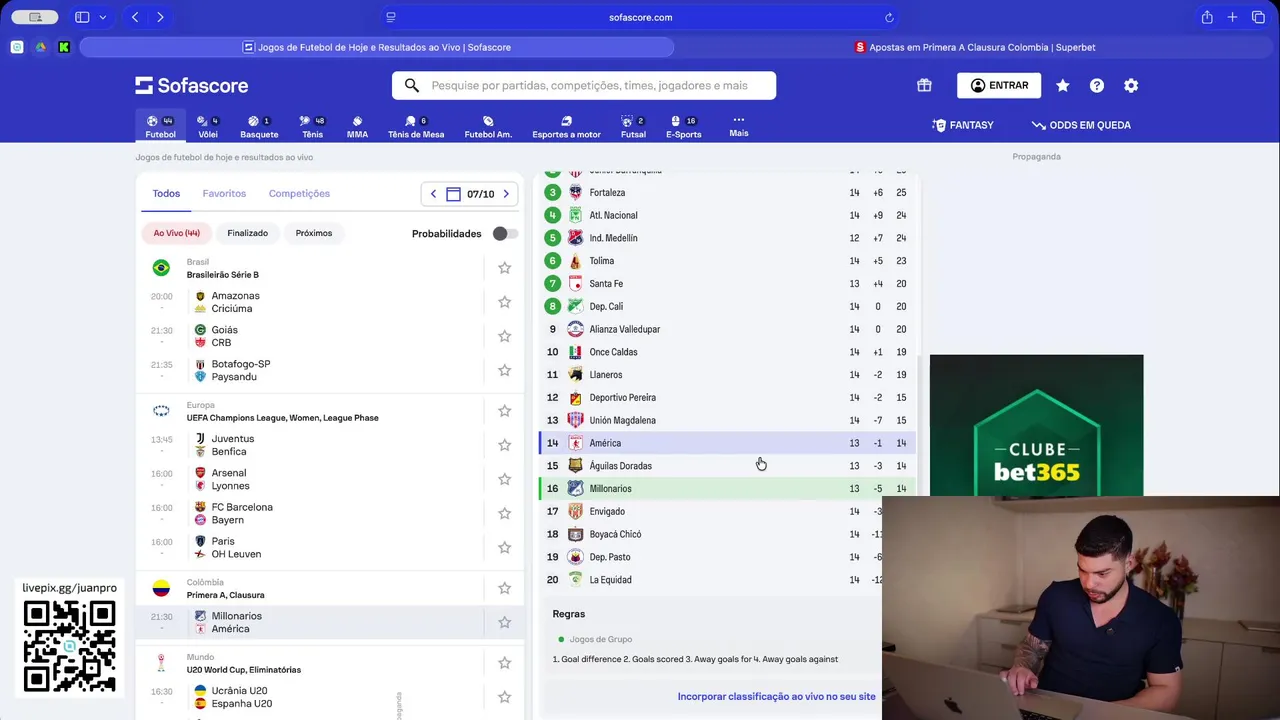Open the Tênis sport tab
Screen dimensions: 1280x720
pyautogui.click(x=313, y=126)
